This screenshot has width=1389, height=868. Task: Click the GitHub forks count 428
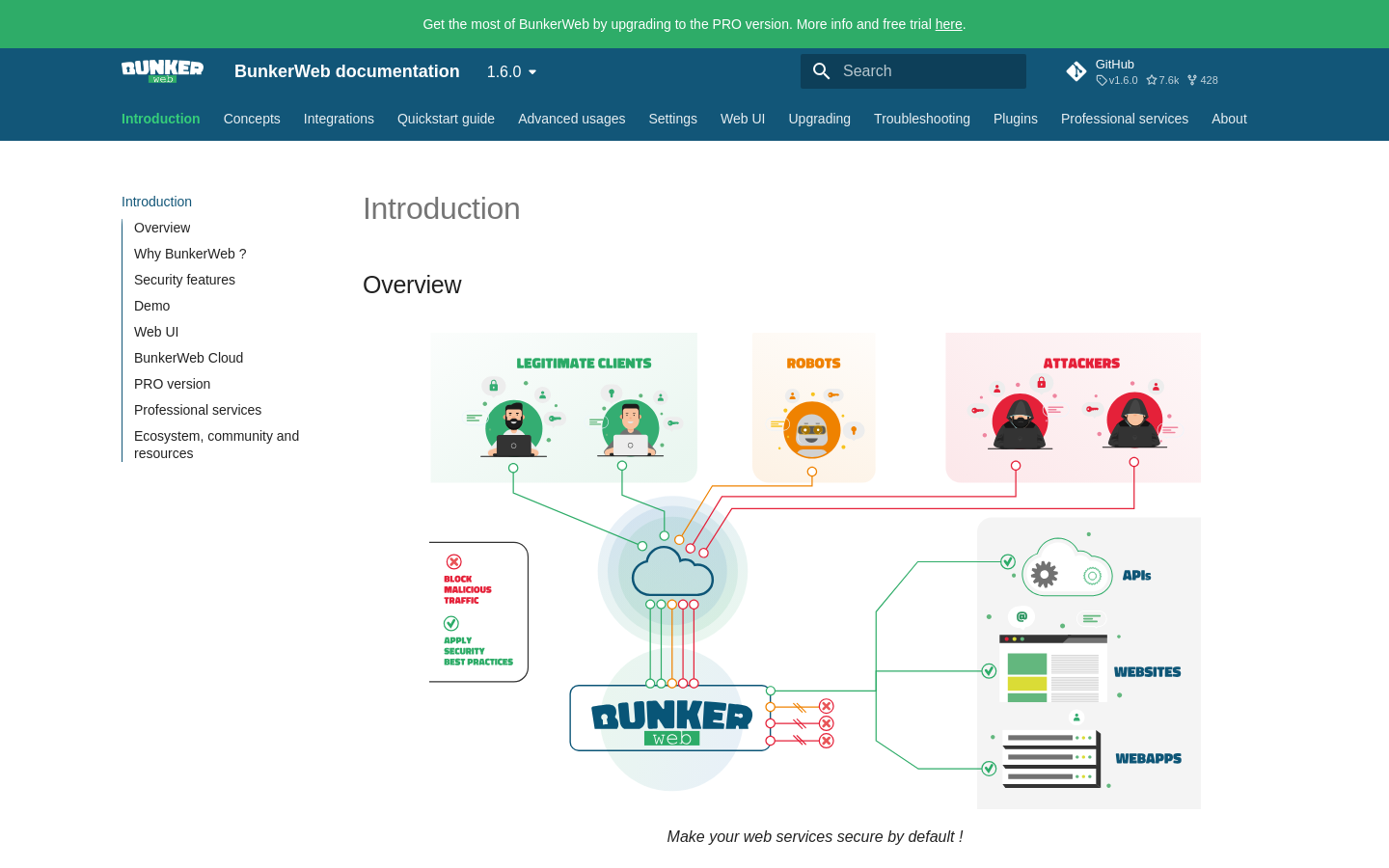[1203, 80]
